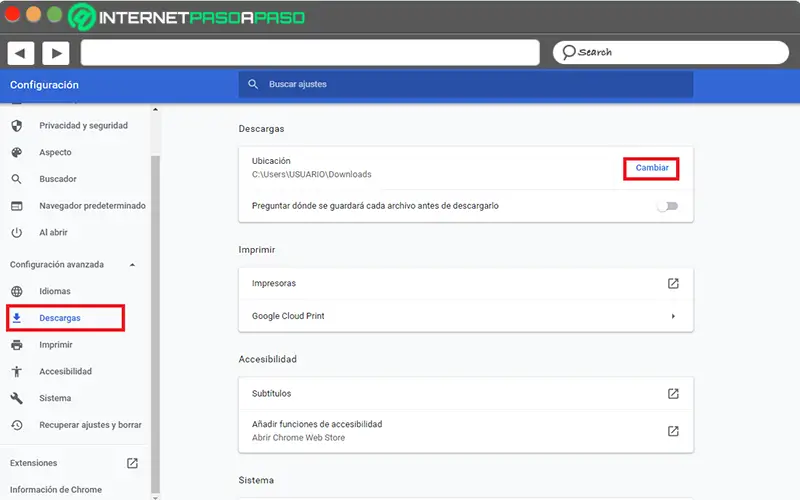800x500 pixels.
Task: Click the search icon in Buscar ajustes
Action: [x=253, y=84]
